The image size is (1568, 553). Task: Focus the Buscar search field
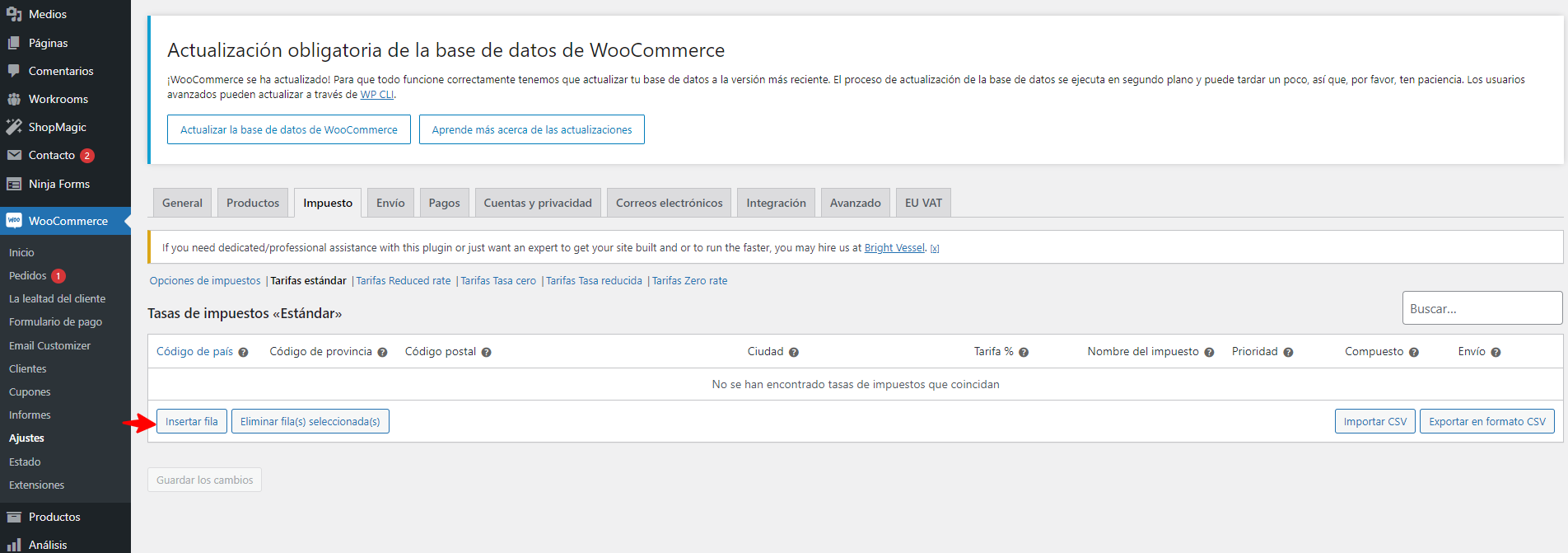pos(1482,308)
